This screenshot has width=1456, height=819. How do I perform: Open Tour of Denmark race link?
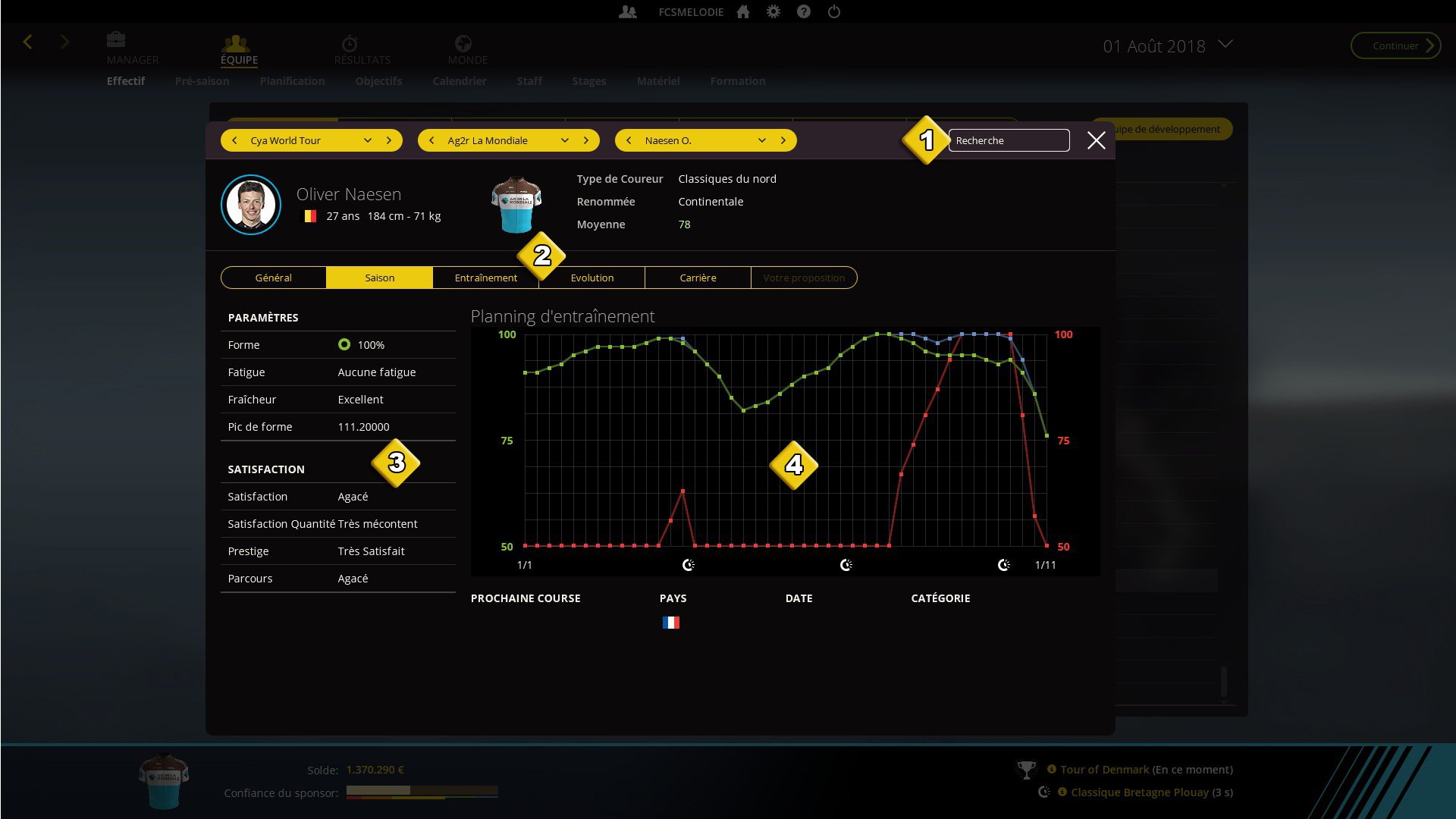point(1104,769)
